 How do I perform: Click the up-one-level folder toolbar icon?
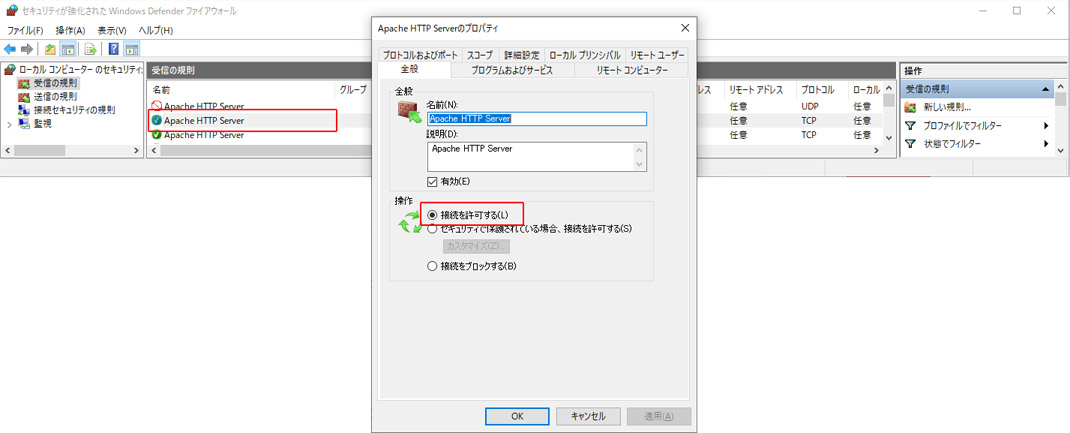point(50,49)
